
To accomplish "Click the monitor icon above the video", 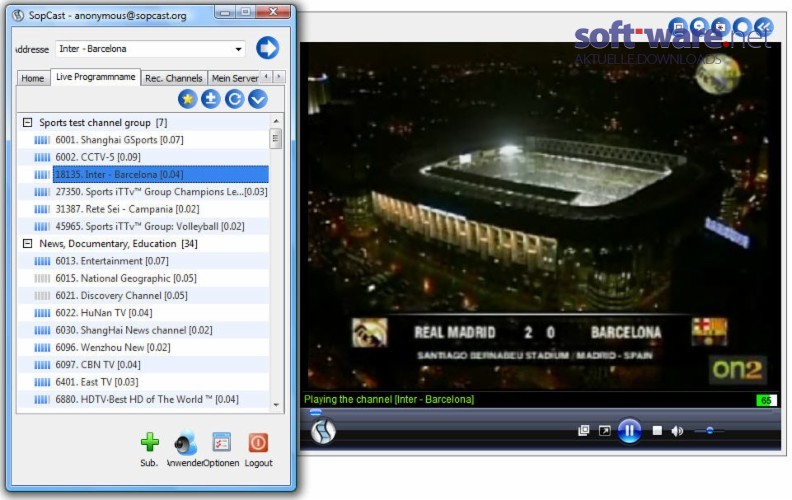I will (678, 26).
